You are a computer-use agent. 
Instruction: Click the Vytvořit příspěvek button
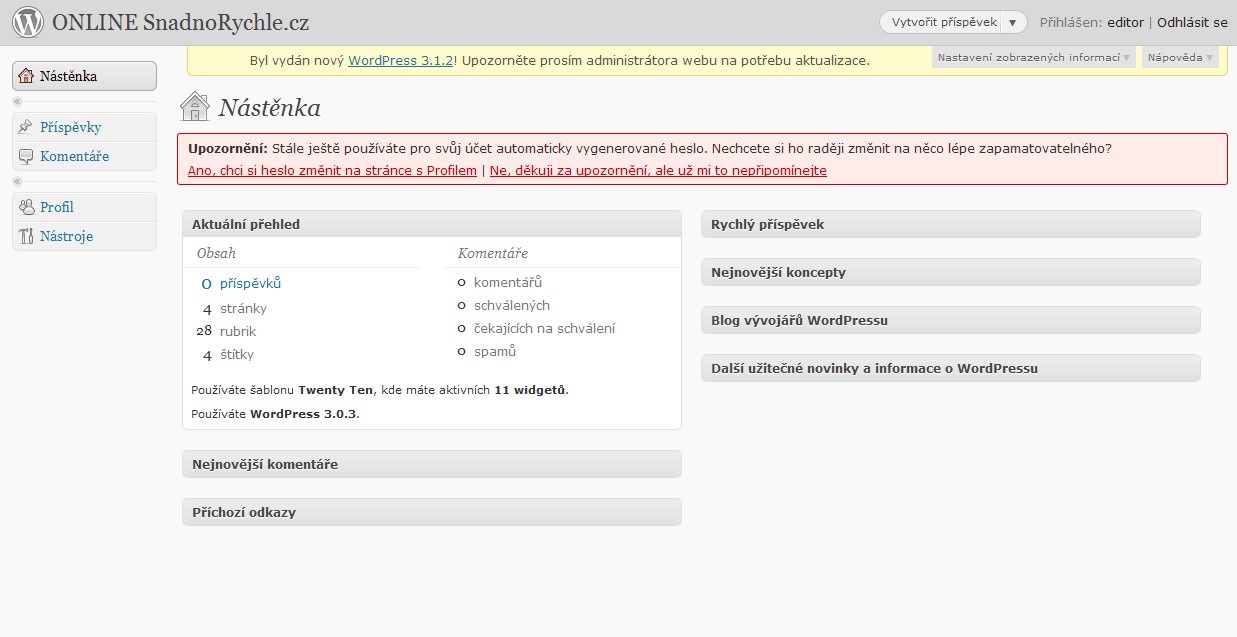point(944,22)
